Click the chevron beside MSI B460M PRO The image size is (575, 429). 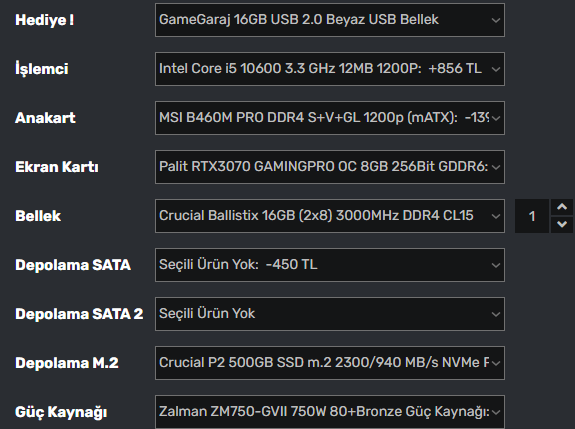496,118
